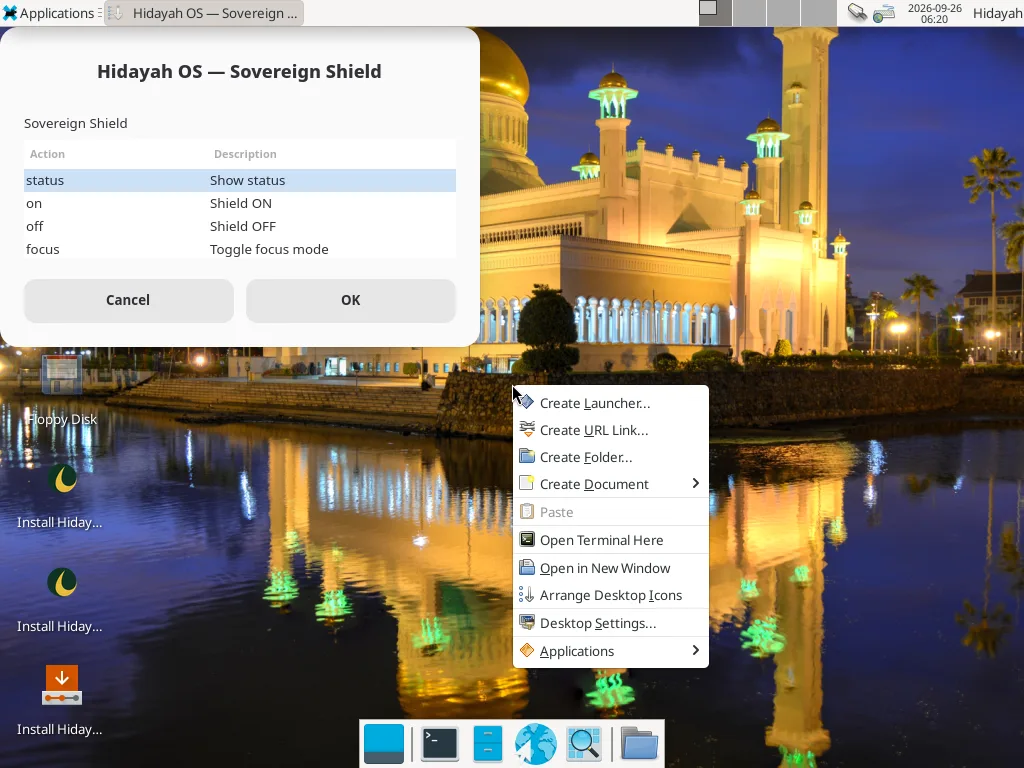The width and height of the screenshot is (1024, 768).
Task: Open the Hidayah user menu in panel
Action: coord(997,13)
